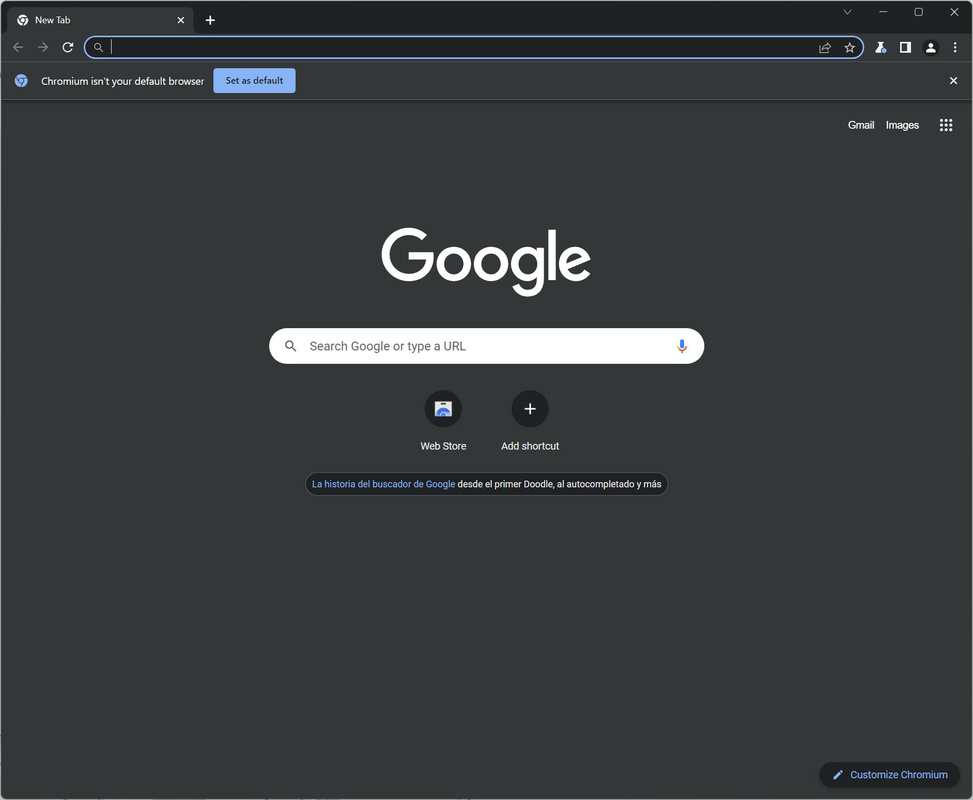The width and height of the screenshot is (973, 800).
Task: Open the Web Store shortcut
Action: point(443,408)
